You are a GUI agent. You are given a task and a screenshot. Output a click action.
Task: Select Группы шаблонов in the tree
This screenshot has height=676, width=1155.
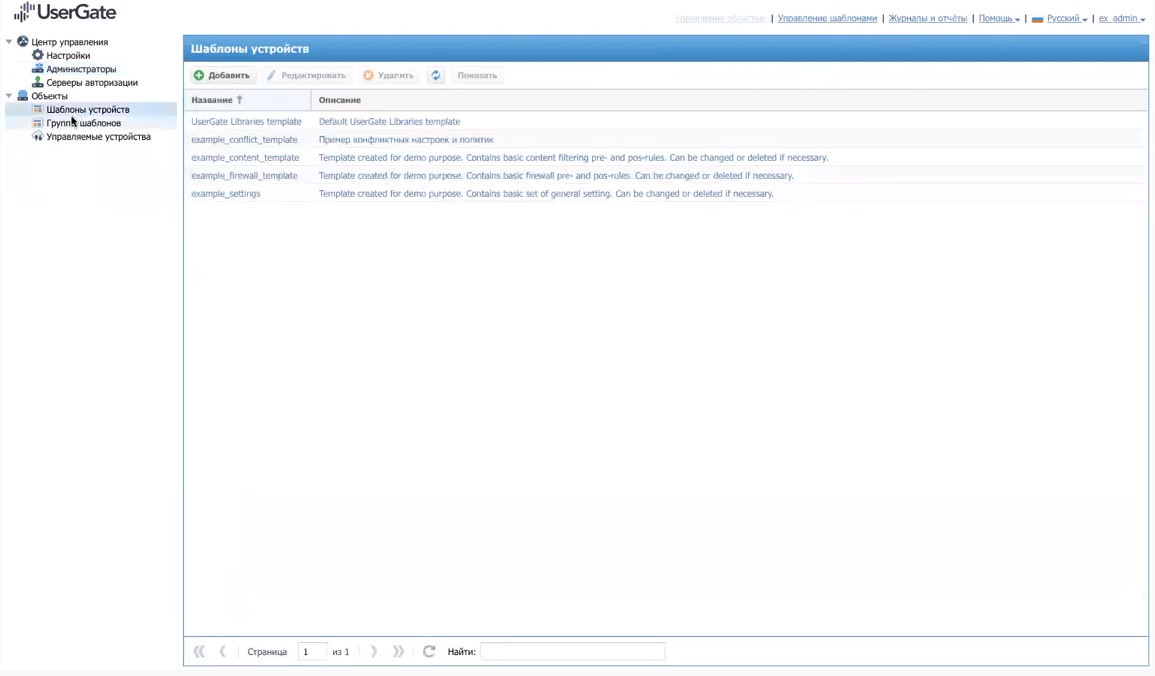pyautogui.click(x=83, y=123)
